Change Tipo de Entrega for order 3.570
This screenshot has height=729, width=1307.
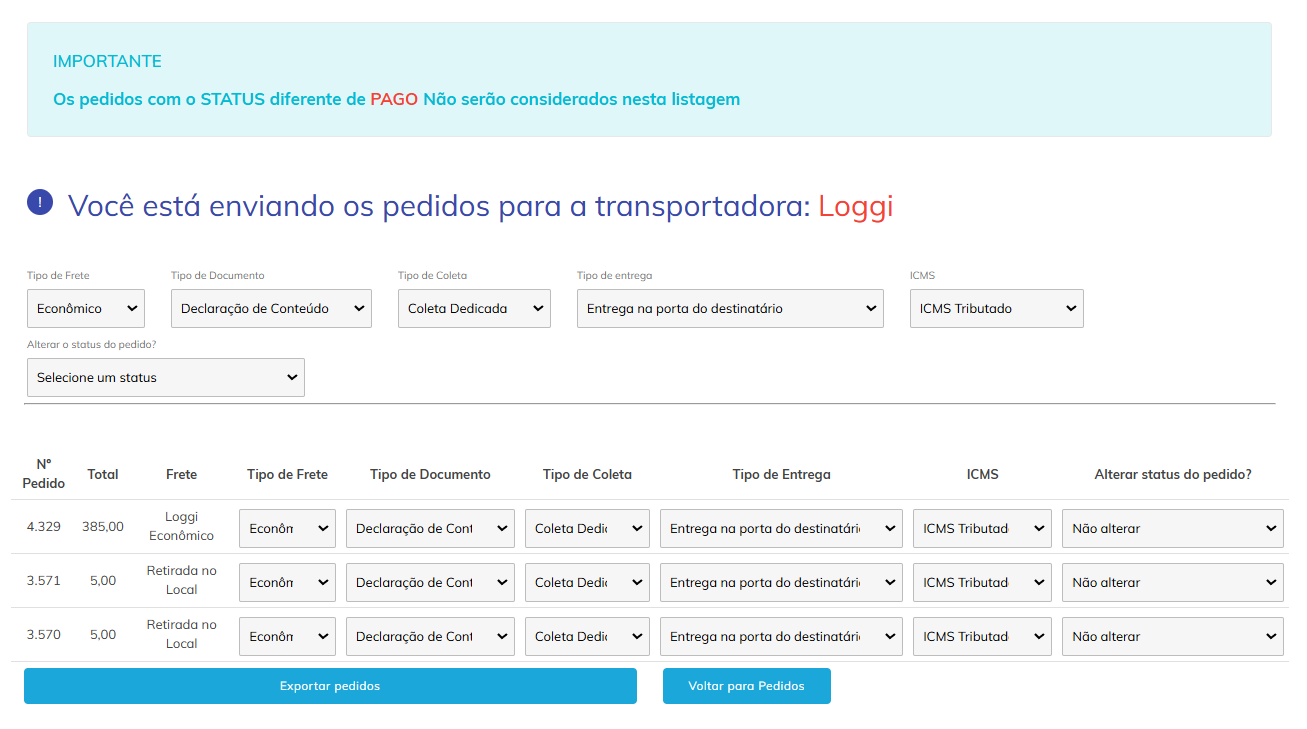pyautogui.click(x=781, y=636)
